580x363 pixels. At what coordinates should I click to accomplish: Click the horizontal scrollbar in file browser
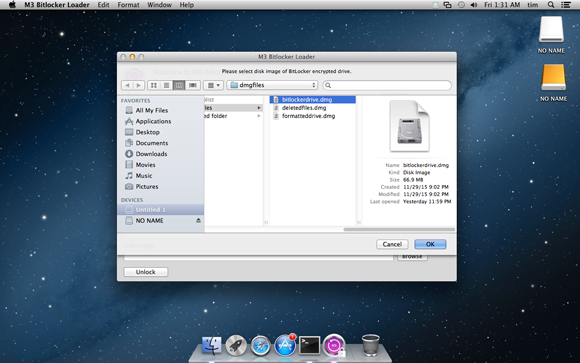pyautogui.click(x=399, y=229)
